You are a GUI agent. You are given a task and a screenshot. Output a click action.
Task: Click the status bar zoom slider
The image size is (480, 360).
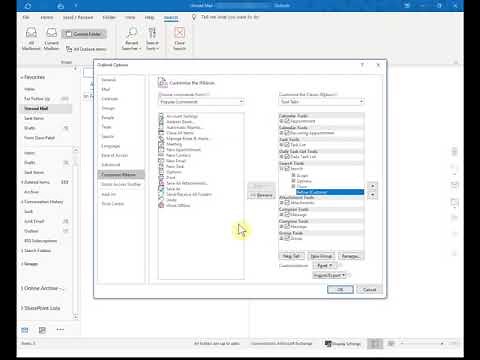point(423,343)
